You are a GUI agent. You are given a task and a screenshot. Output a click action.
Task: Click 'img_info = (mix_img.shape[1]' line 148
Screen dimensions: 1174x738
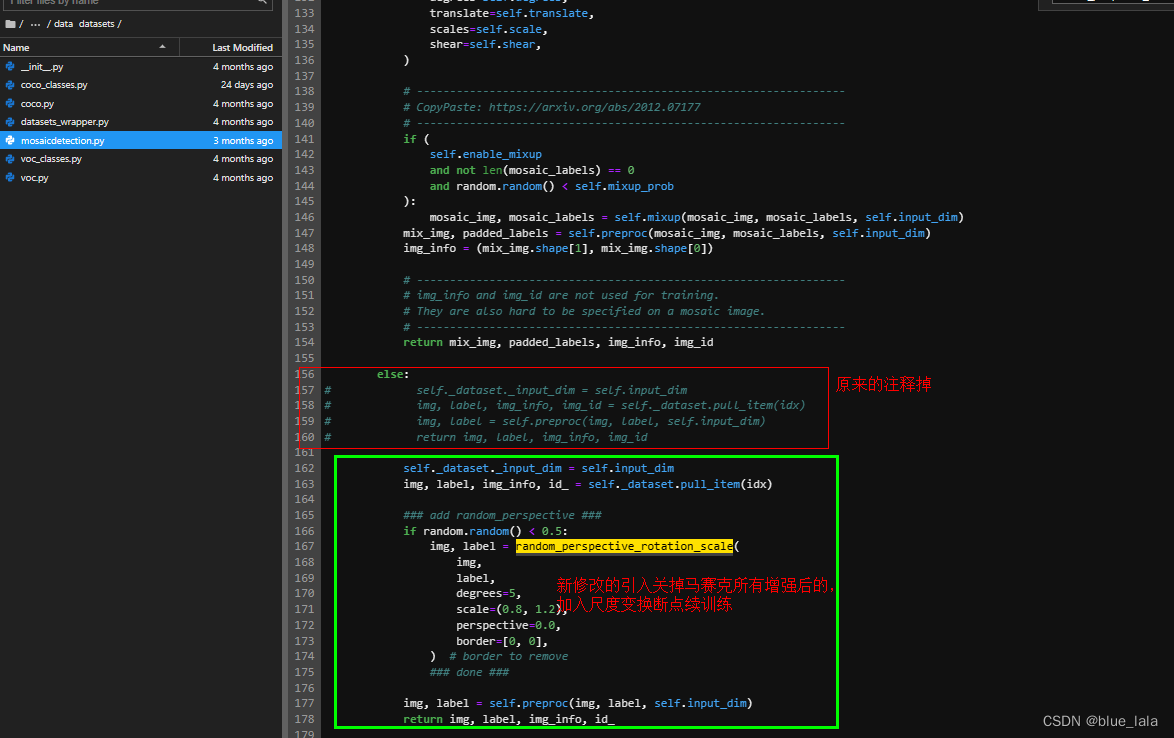tap(558, 248)
